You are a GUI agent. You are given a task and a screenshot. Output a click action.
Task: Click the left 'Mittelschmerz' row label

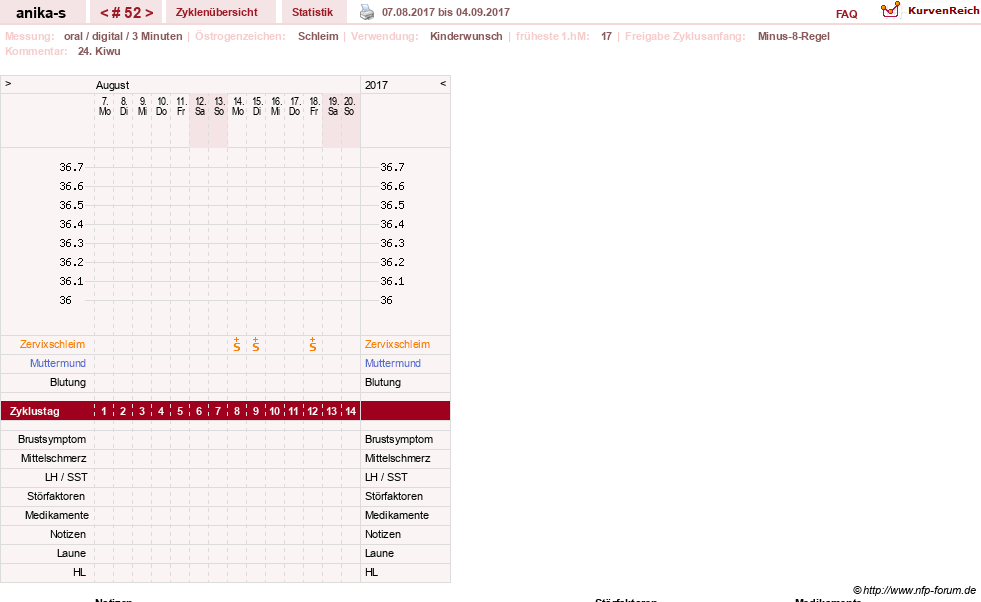click(x=54, y=458)
